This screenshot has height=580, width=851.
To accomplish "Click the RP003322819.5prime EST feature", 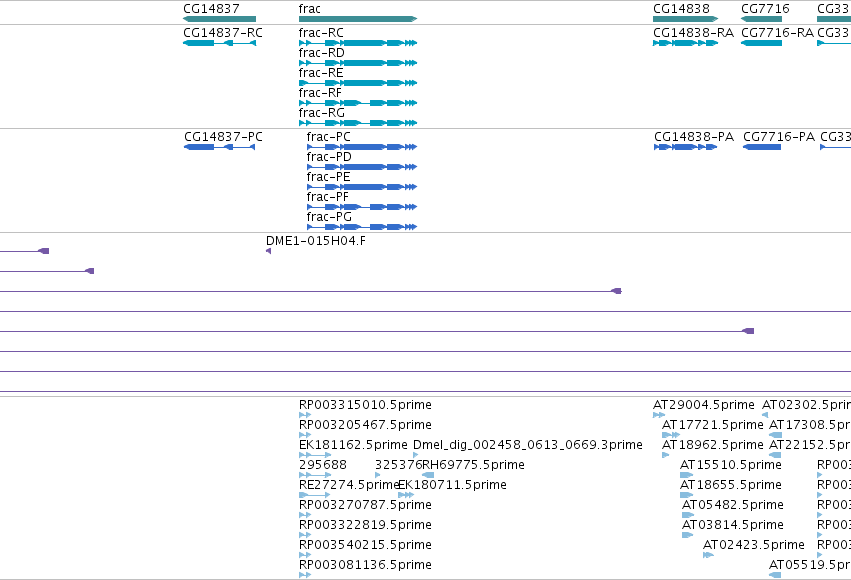I will pos(305,536).
